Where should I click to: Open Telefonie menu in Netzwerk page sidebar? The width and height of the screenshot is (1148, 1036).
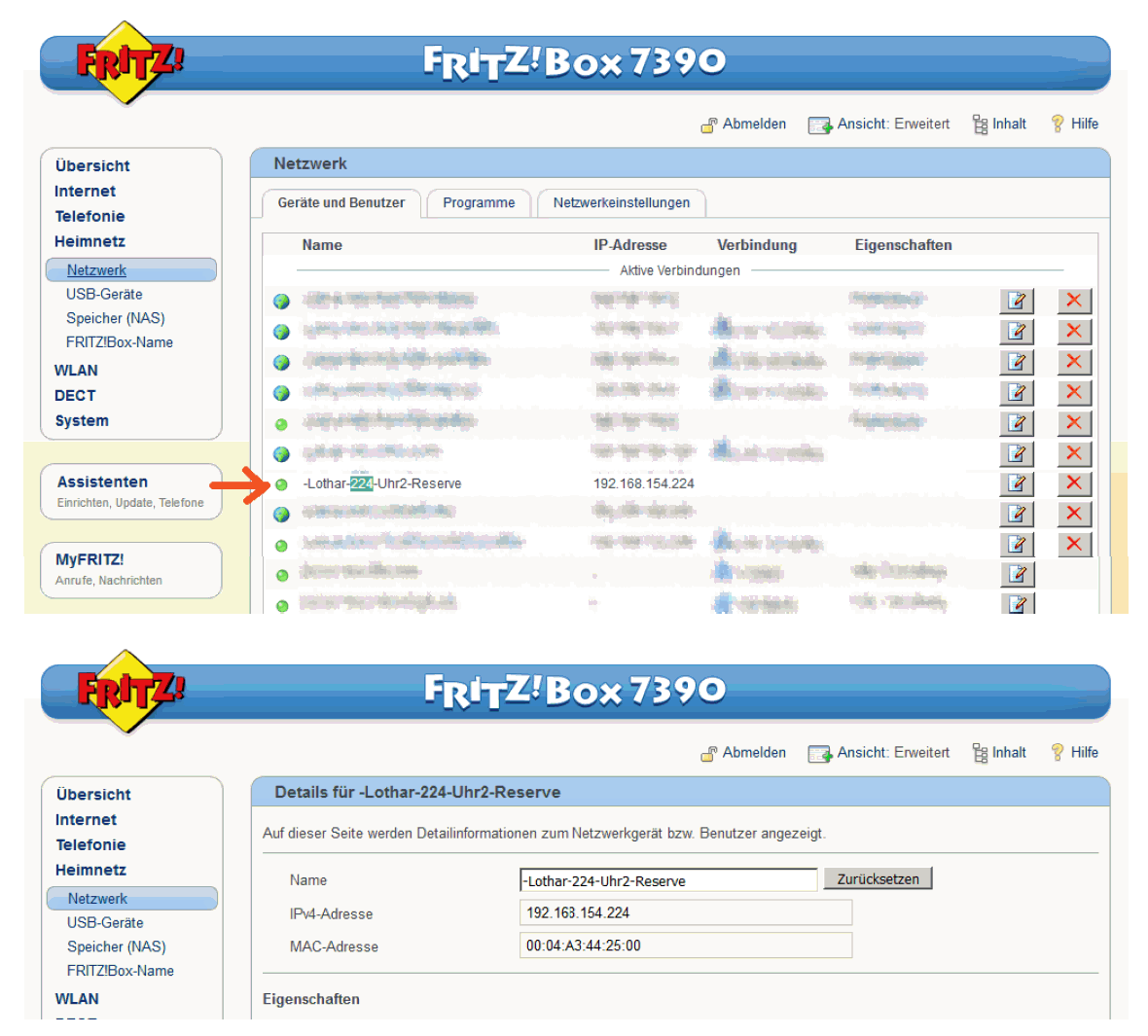90,216
